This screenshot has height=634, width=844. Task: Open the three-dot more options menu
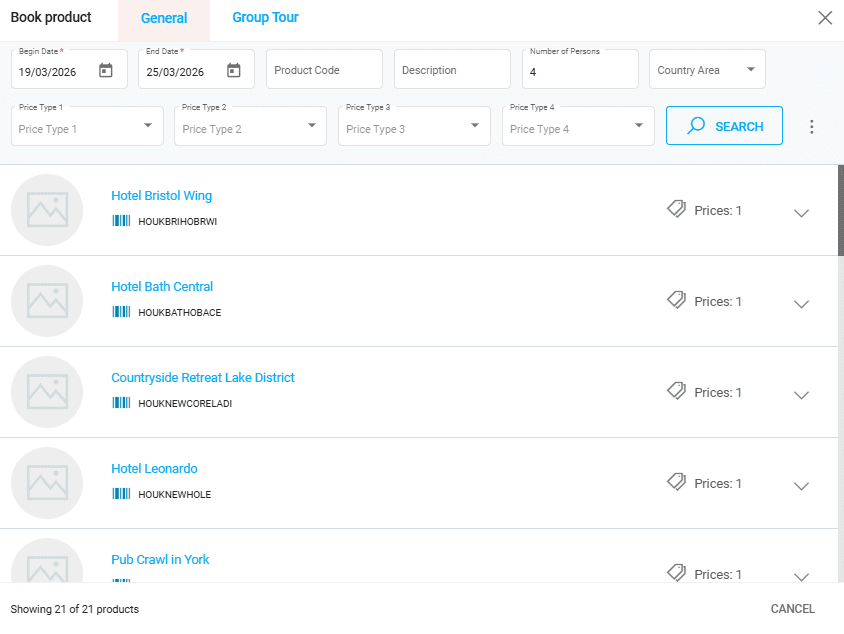pos(811,127)
